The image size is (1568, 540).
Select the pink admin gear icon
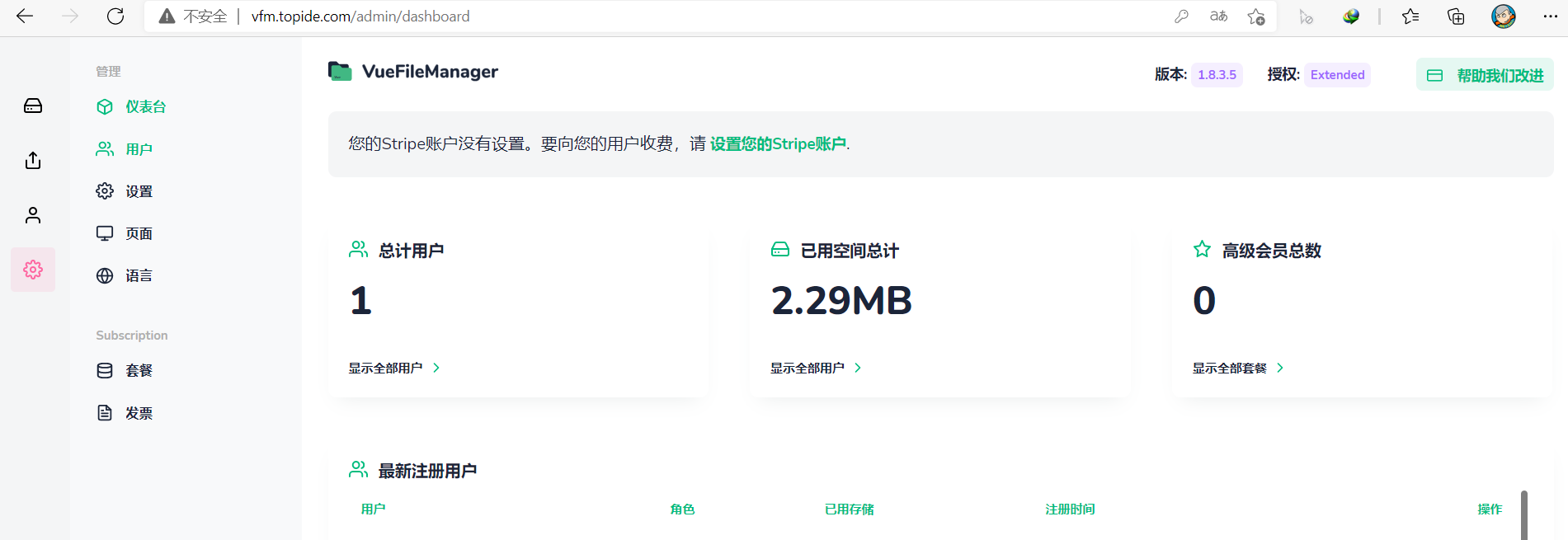pos(33,270)
